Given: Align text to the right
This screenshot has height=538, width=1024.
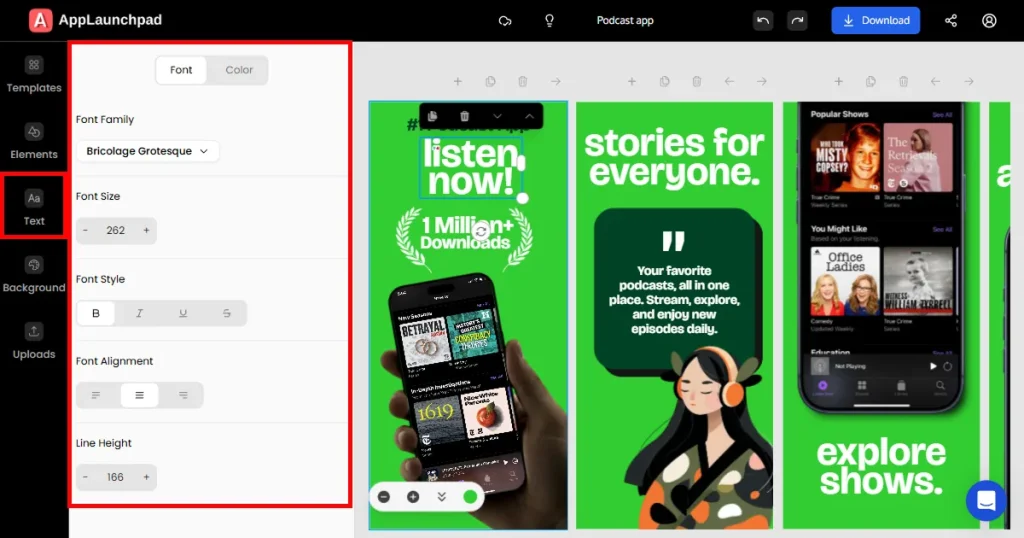Looking at the screenshot, I should click(183, 395).
